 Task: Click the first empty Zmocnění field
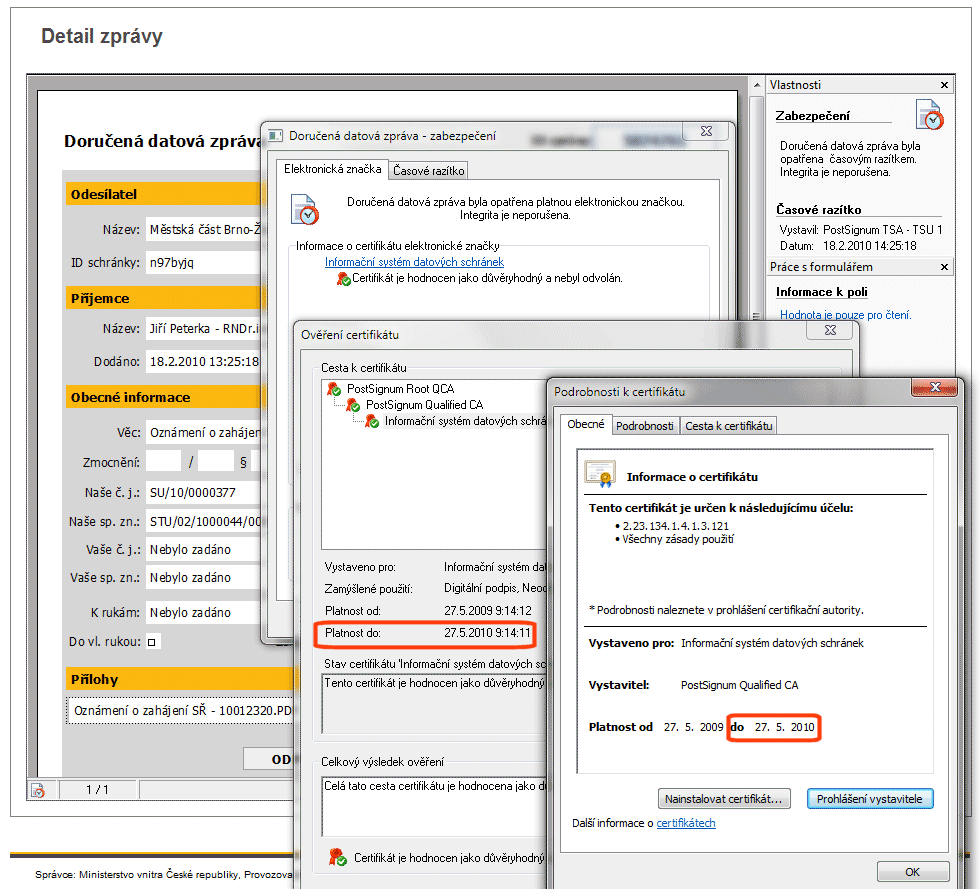tap(164, 462)
